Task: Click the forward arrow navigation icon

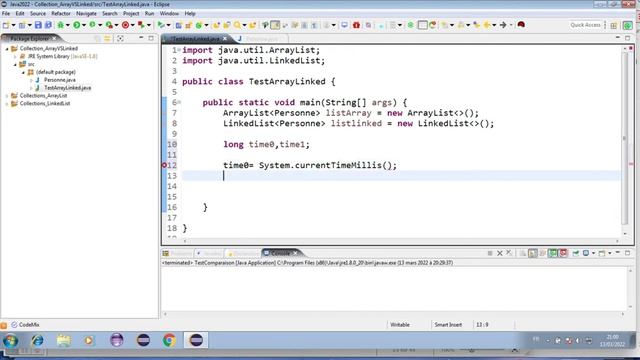Action: 503,25
